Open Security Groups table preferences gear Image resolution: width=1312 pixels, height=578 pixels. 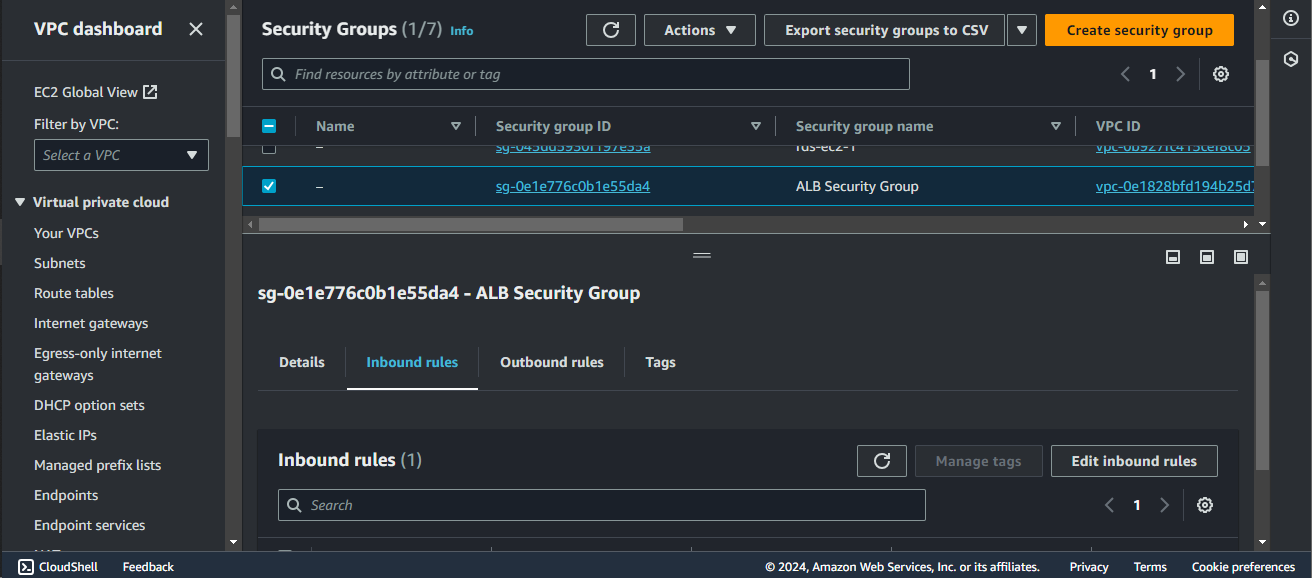1221,74
